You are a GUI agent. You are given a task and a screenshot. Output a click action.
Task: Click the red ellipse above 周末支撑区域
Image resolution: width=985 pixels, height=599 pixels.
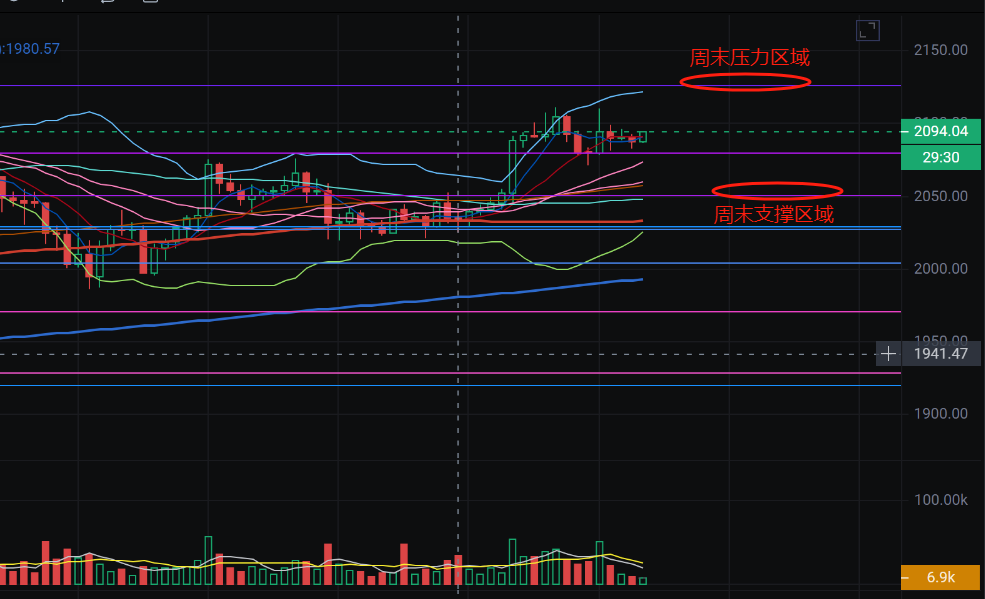coord(777,191)
